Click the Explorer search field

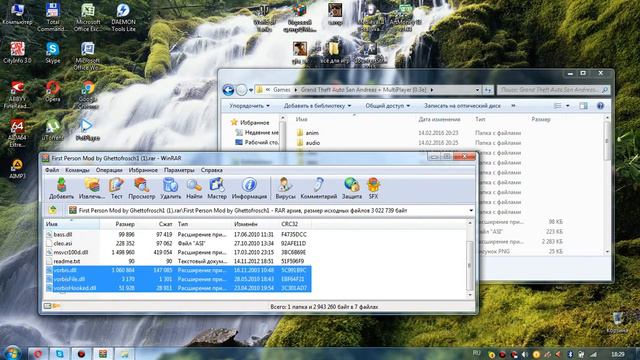(553, 90)
